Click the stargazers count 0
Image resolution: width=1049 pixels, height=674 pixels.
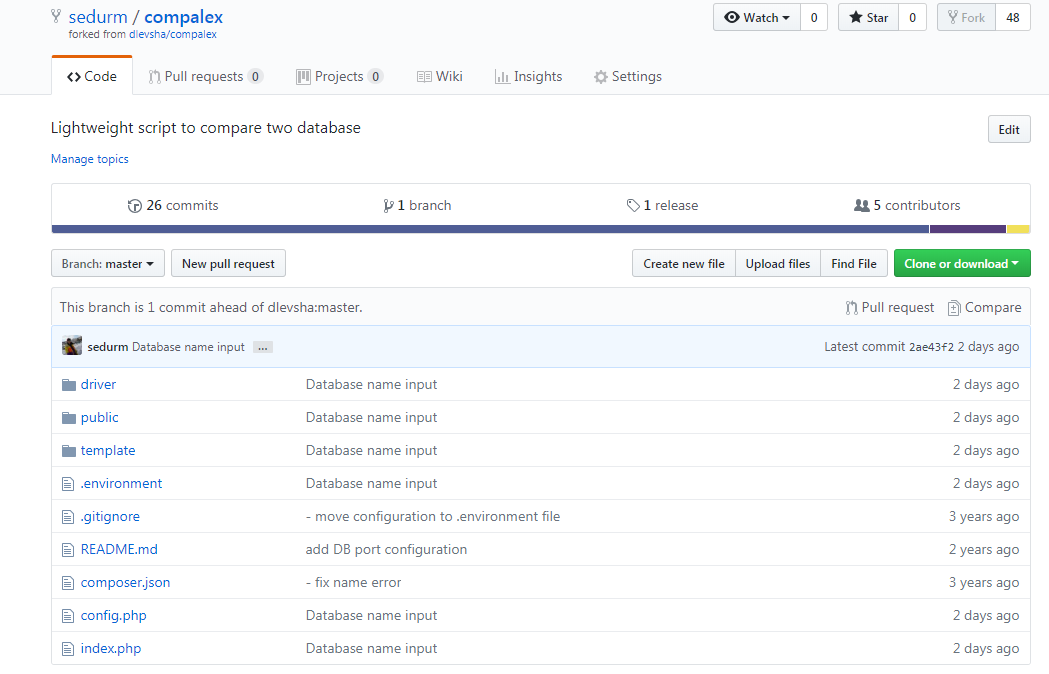click(913, 17)
